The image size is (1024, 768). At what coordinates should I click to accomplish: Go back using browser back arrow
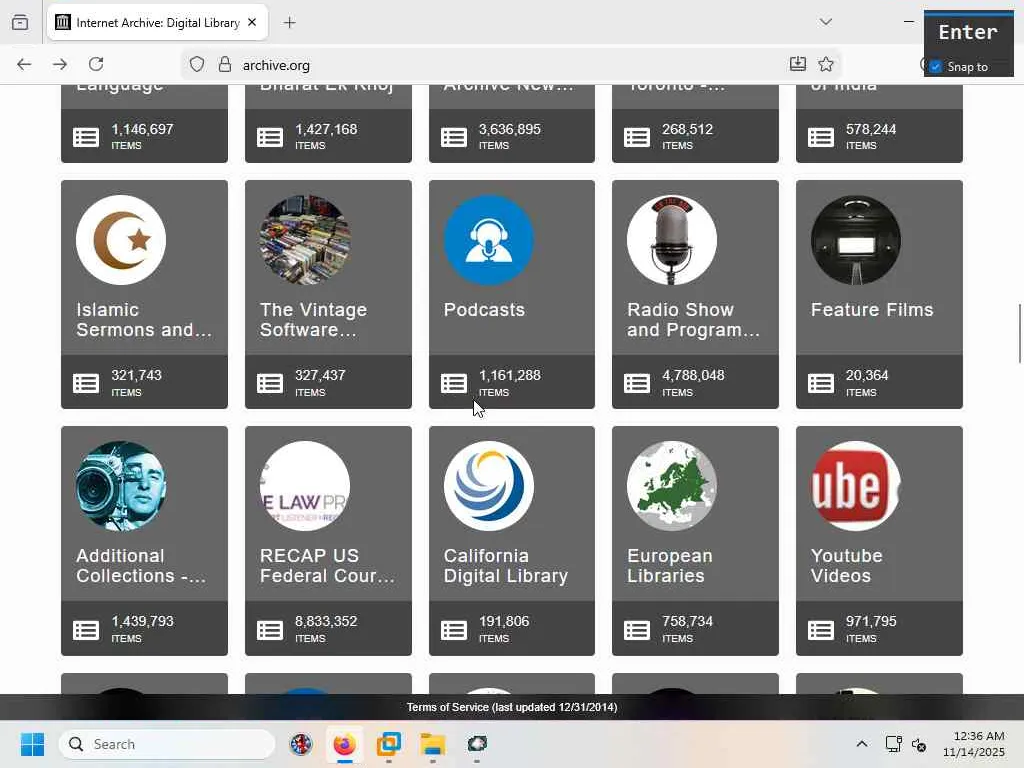point(24,64)
